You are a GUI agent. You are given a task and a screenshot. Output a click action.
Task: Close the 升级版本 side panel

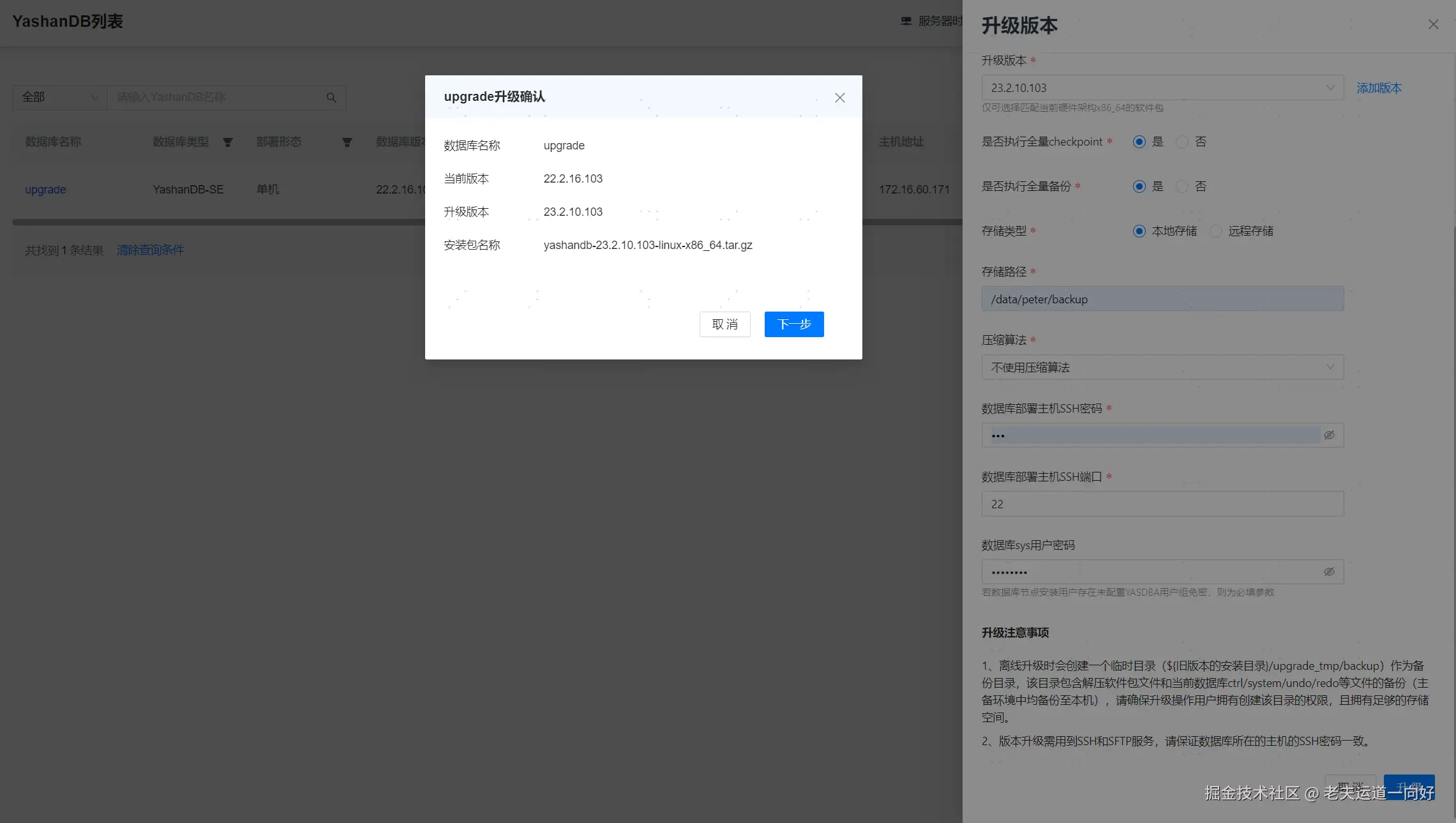click(1433, 24)
